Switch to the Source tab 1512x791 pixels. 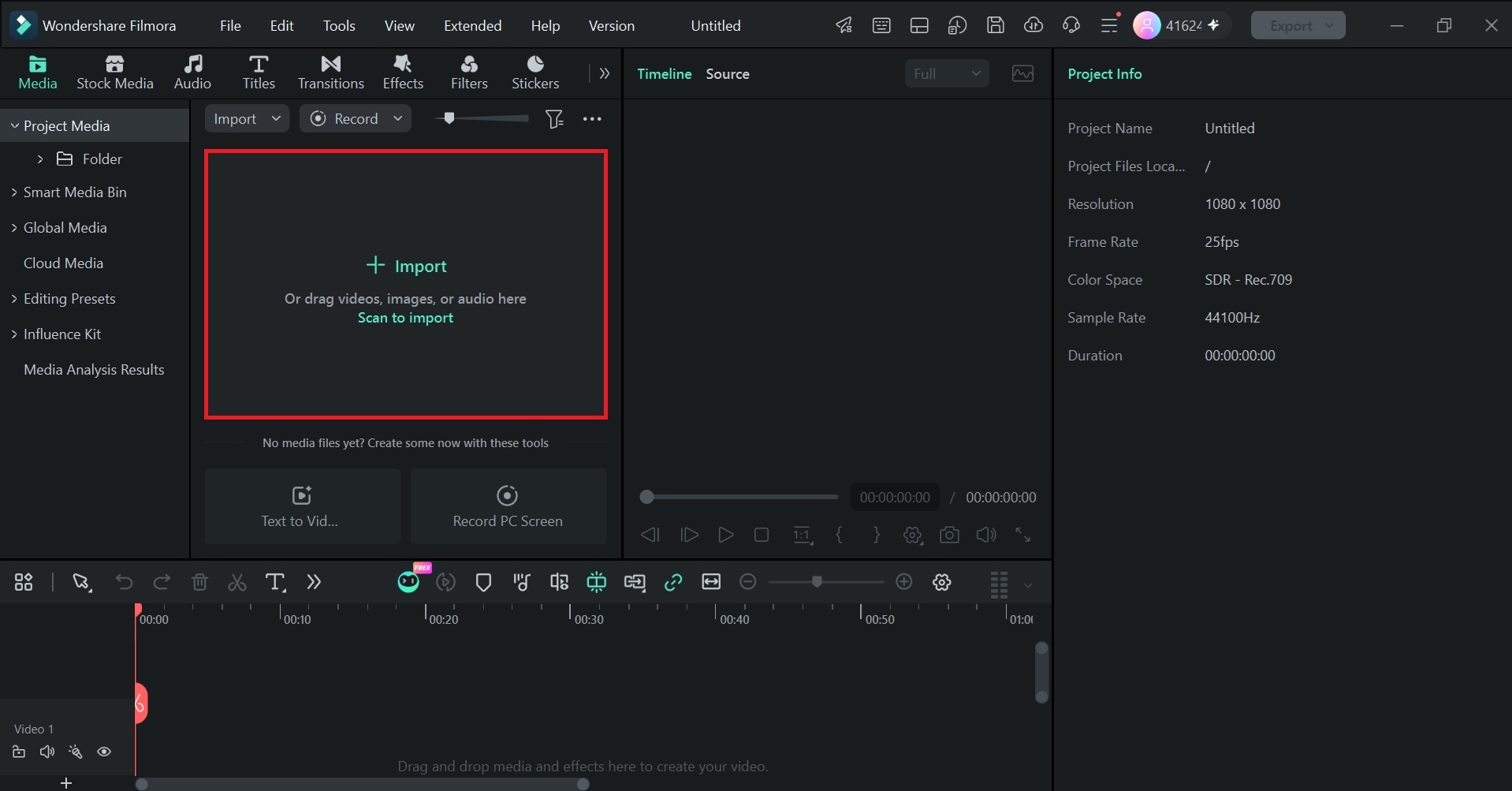(x=727, y=73)
